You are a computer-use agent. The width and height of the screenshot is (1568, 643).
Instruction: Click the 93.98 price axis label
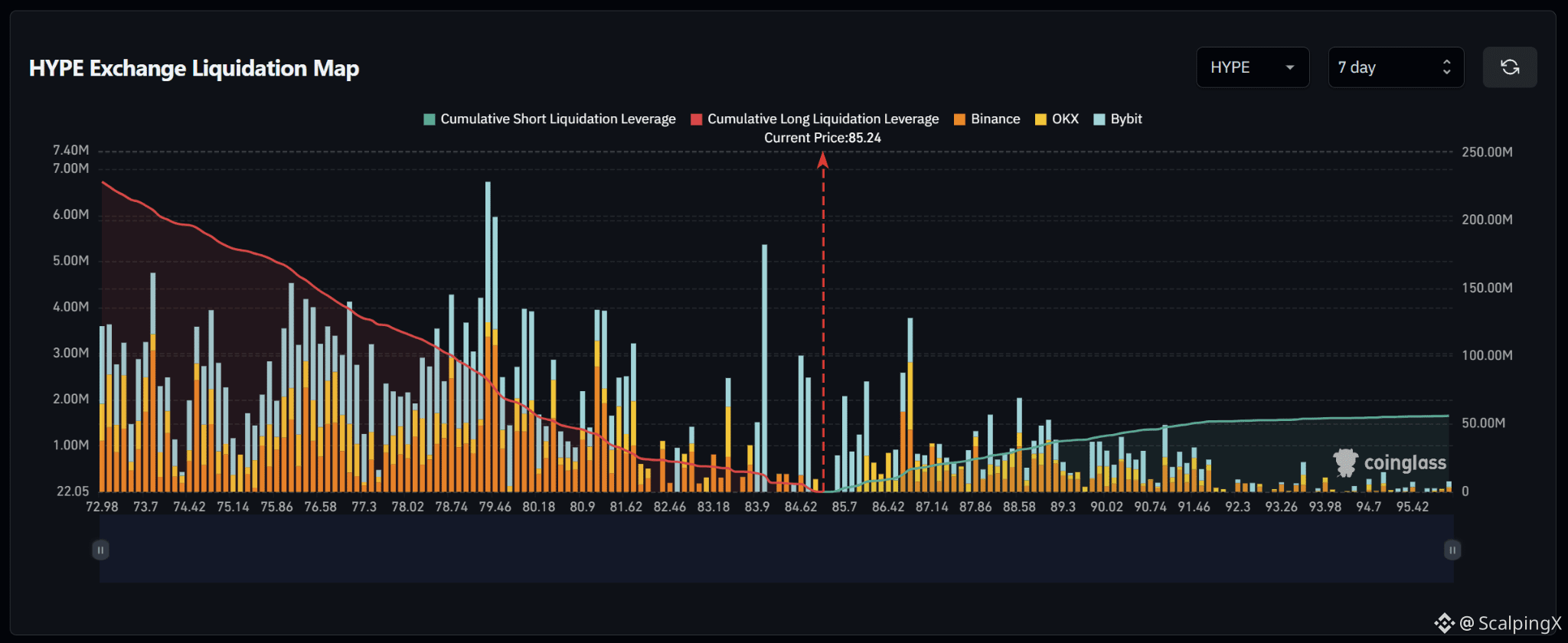[1325, 507]
